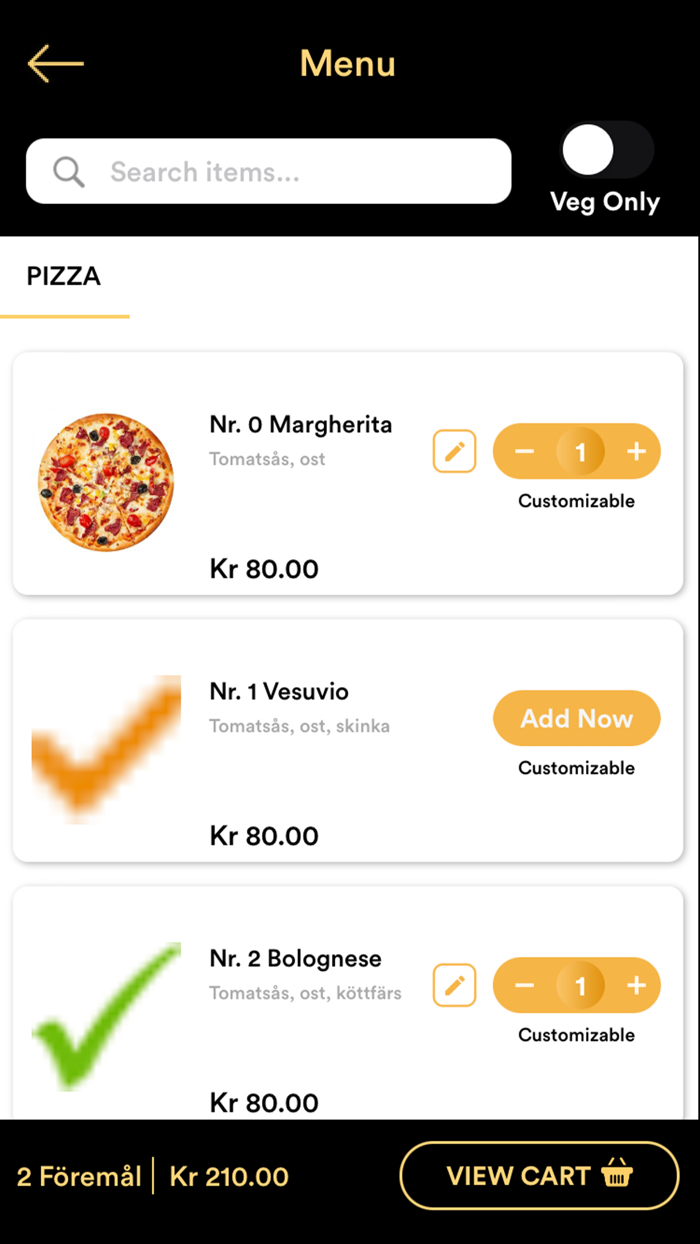Tap the minus icon for Nr. 0 Margherita
Viewport: 700px width, 1244px height.
click(522, 451)
